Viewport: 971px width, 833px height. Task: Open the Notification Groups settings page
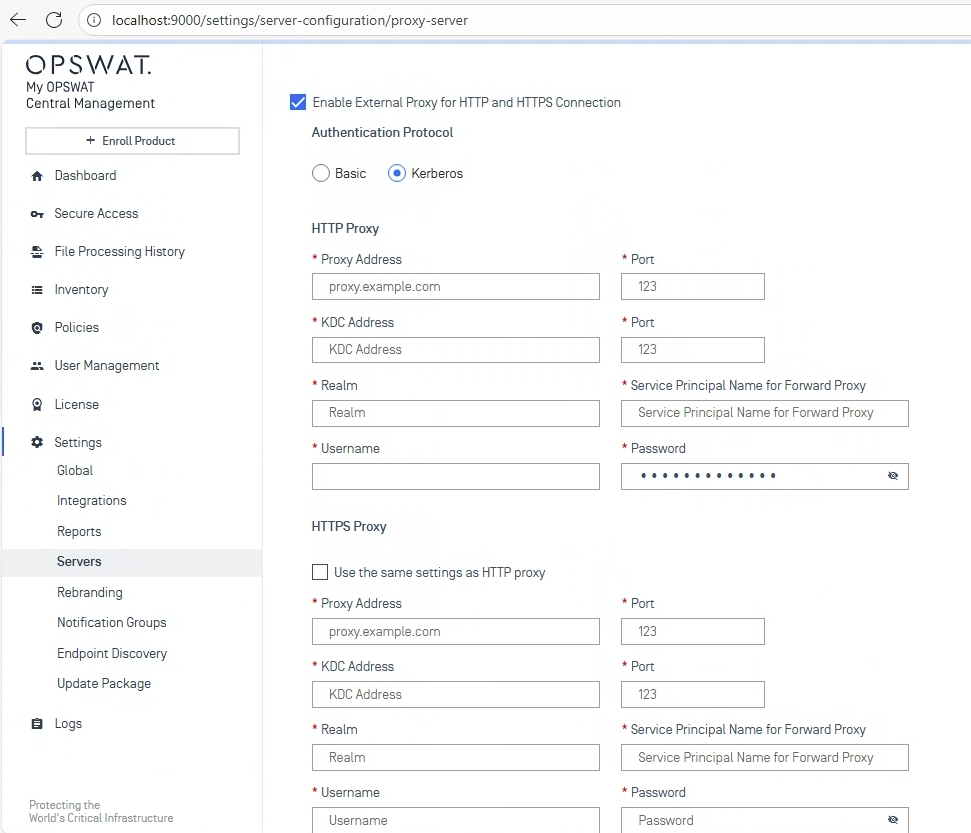pyautogui.click(x=112, y=622)
